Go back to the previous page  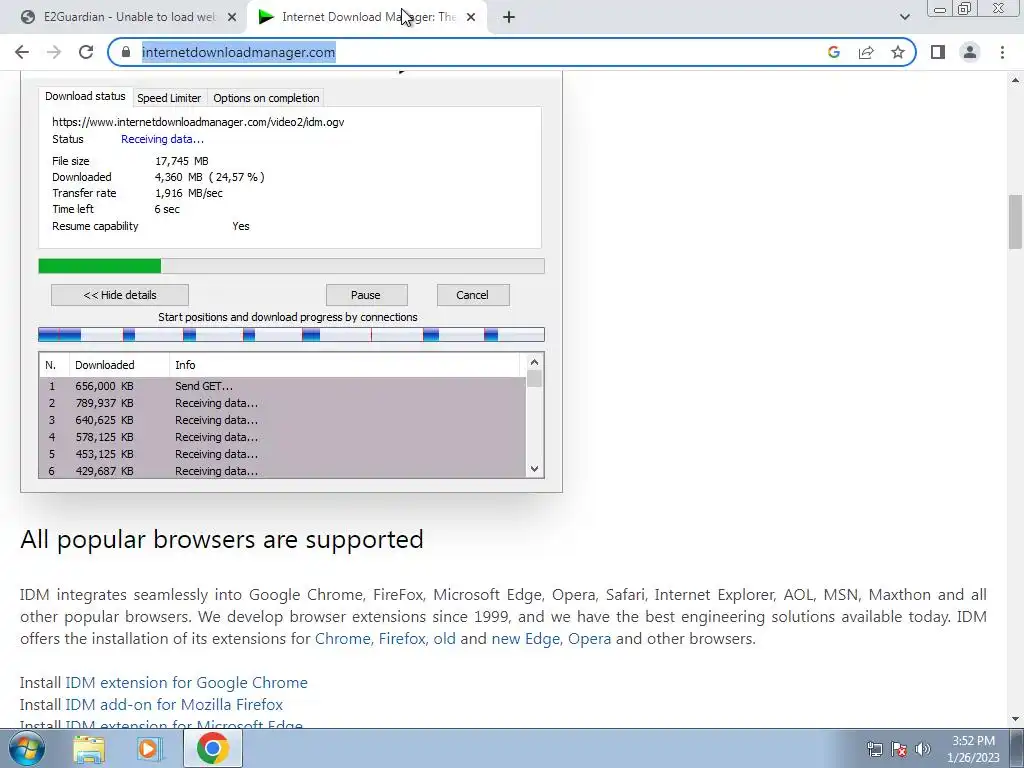click(x=22, y=52)
